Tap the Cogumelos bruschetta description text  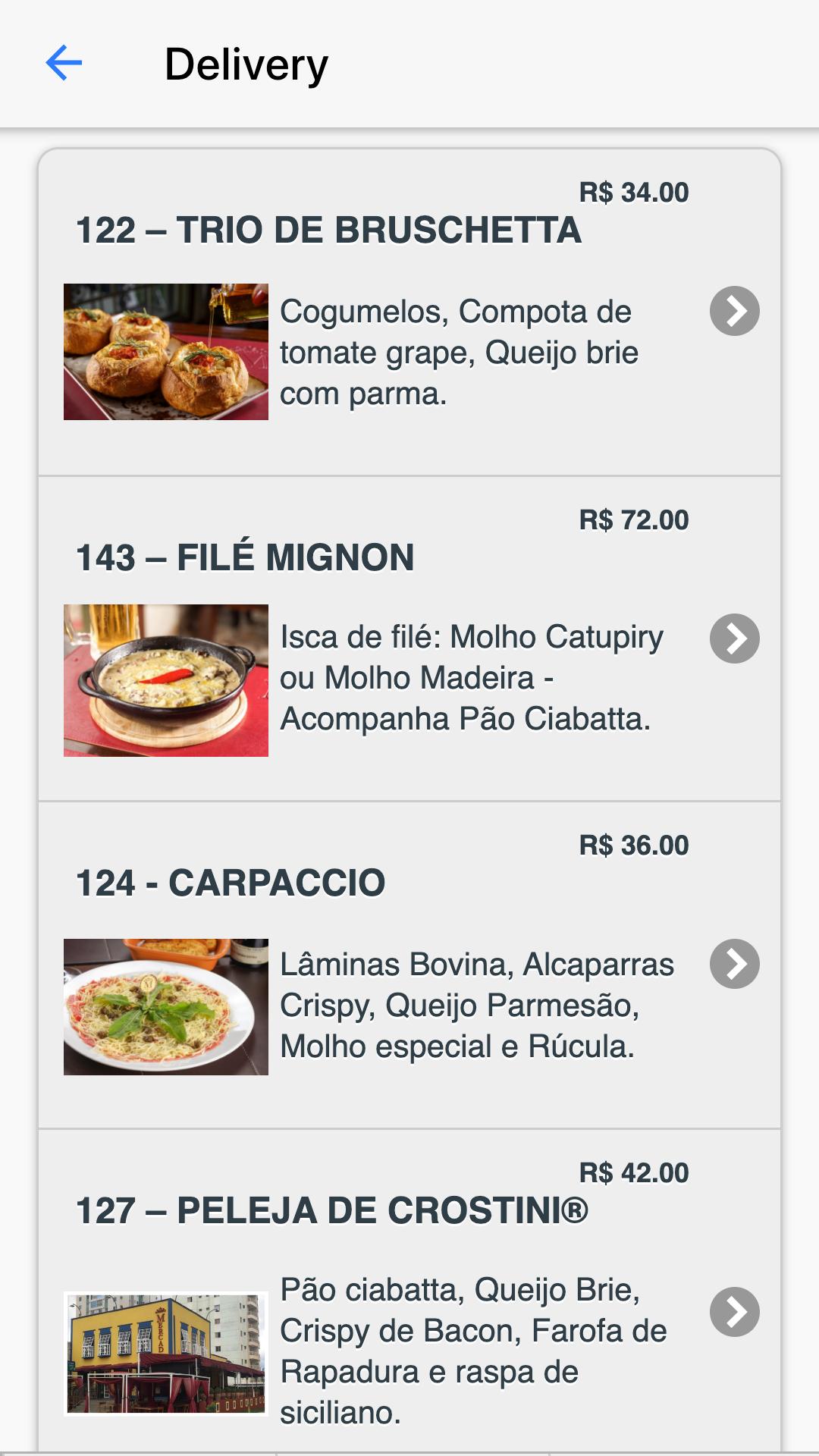[x=459, y=353]
